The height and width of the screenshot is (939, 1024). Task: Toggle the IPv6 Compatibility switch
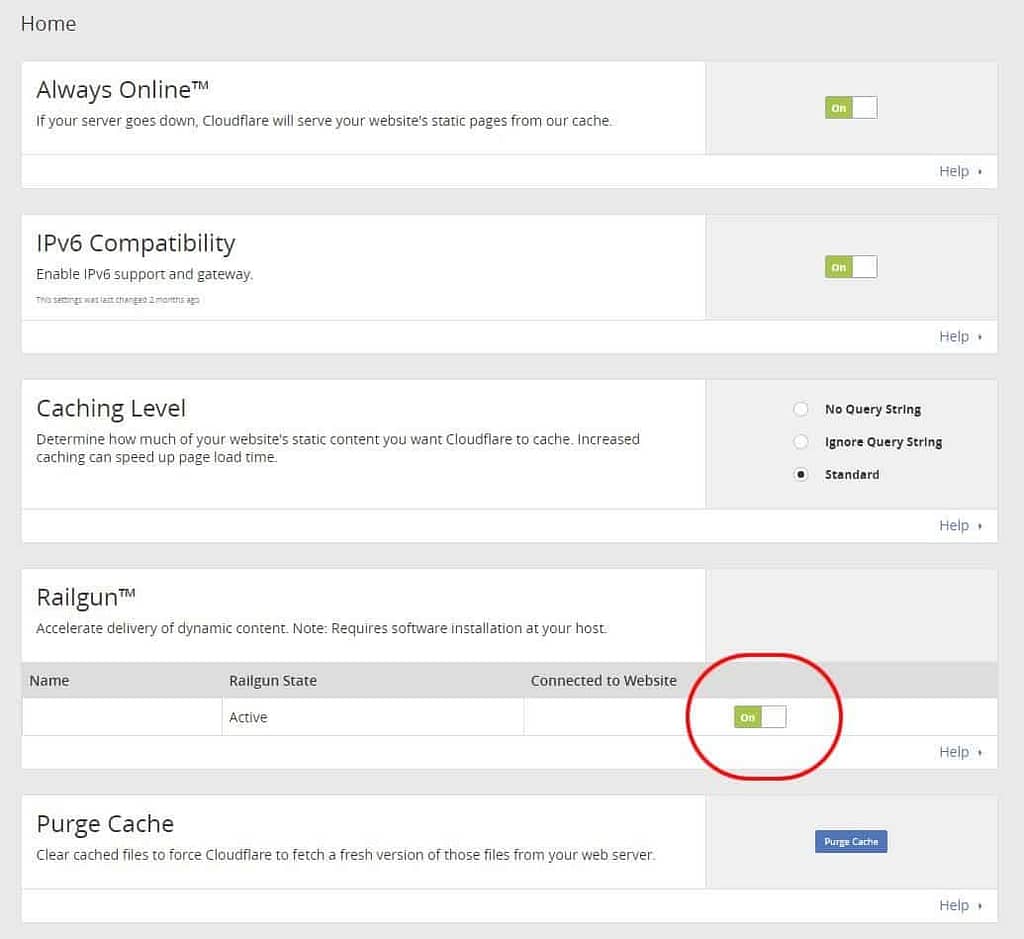coord(851,267)
